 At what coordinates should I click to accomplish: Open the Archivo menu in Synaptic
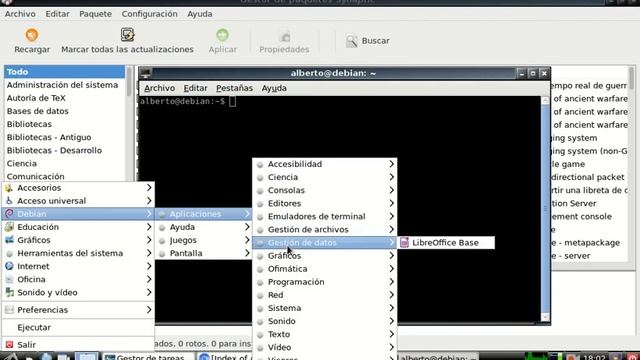20,14
